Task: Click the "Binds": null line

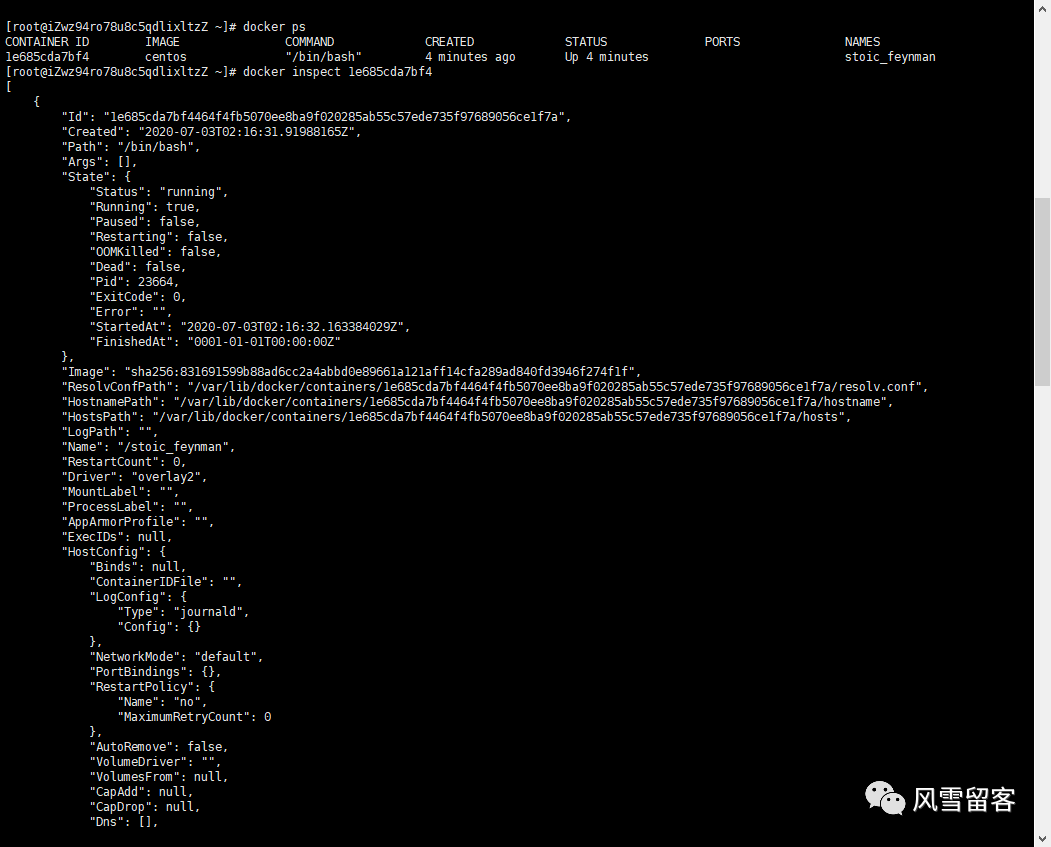Action: click(x=138, y=567)
